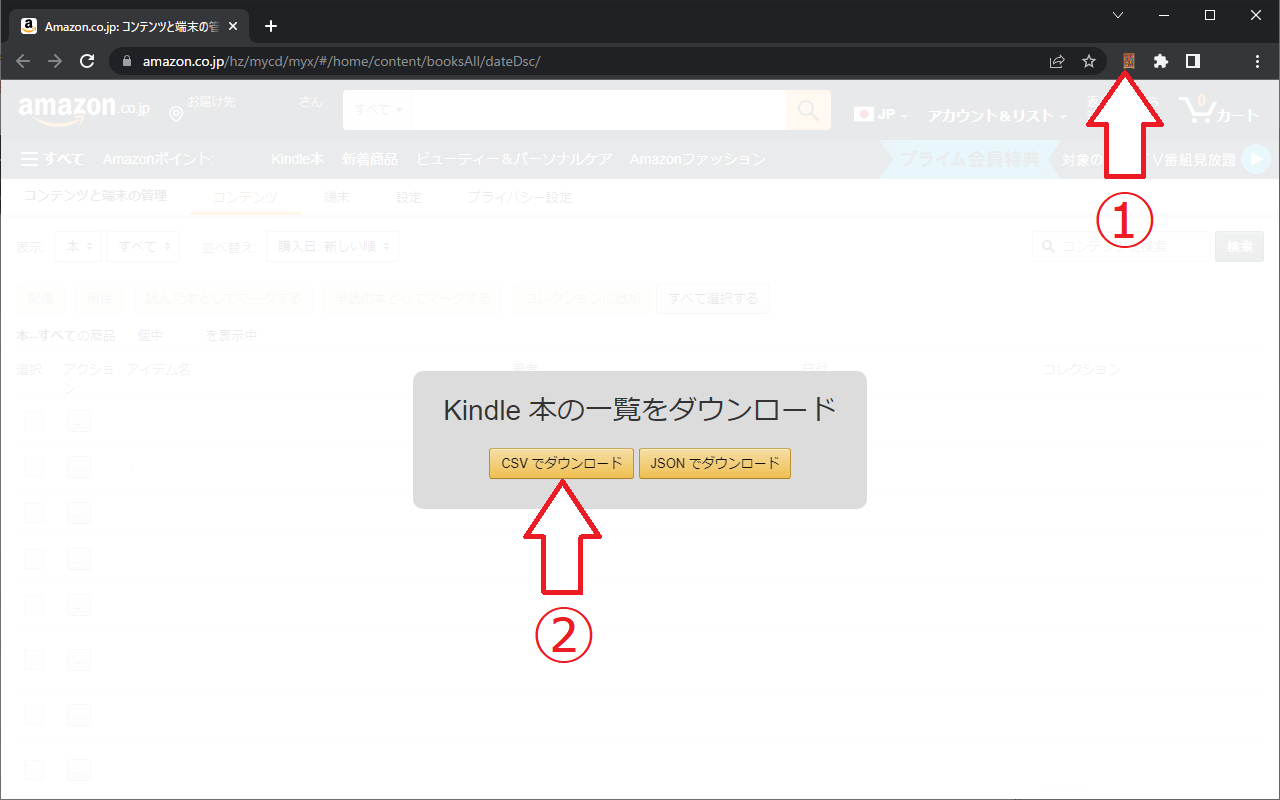Viewport: 1280px width, 800px height.
Task: Open Amazonファッション nav link
Action: coord(698,159)
